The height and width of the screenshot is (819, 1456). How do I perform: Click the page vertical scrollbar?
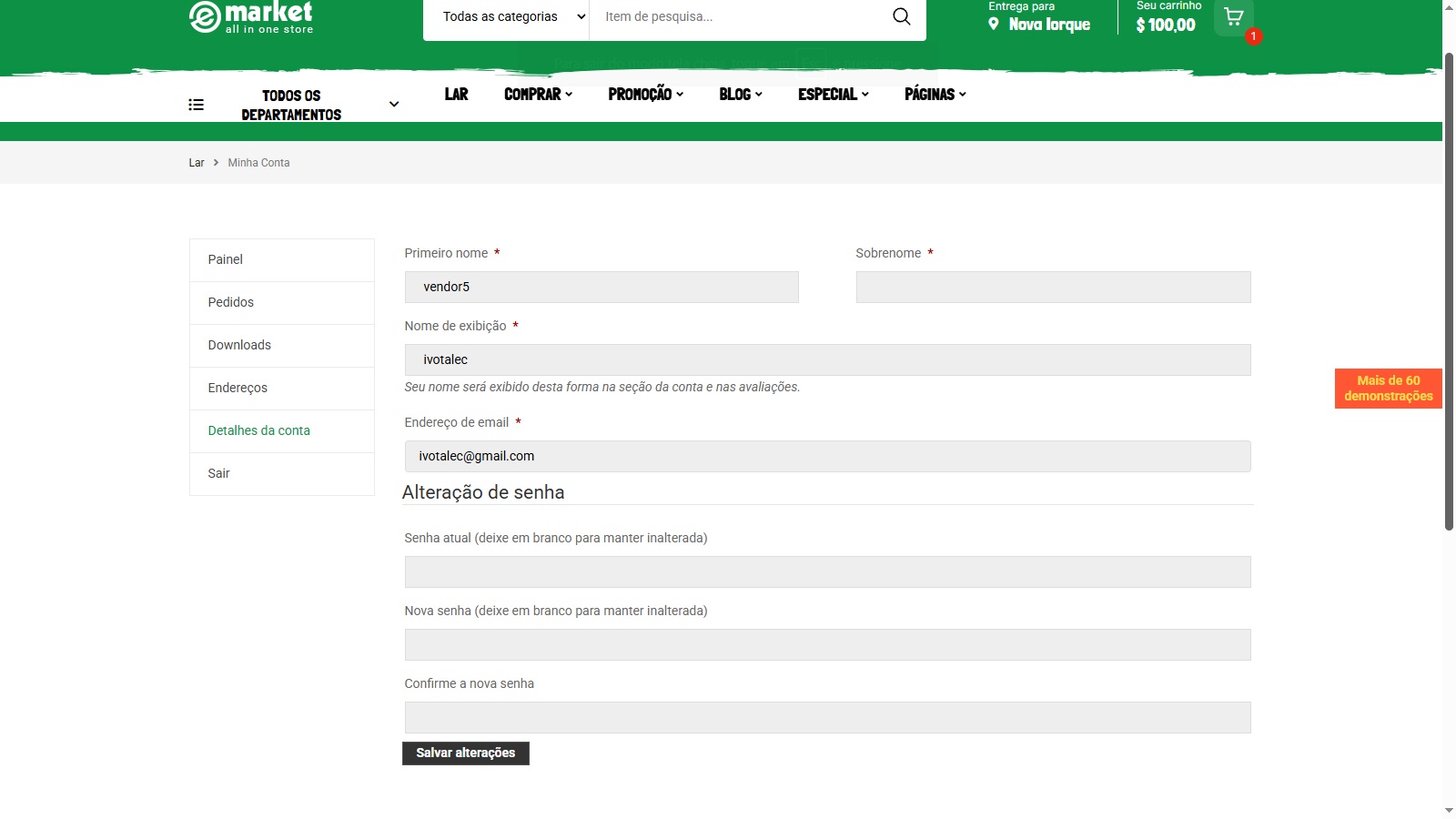tap(1449, 291)
